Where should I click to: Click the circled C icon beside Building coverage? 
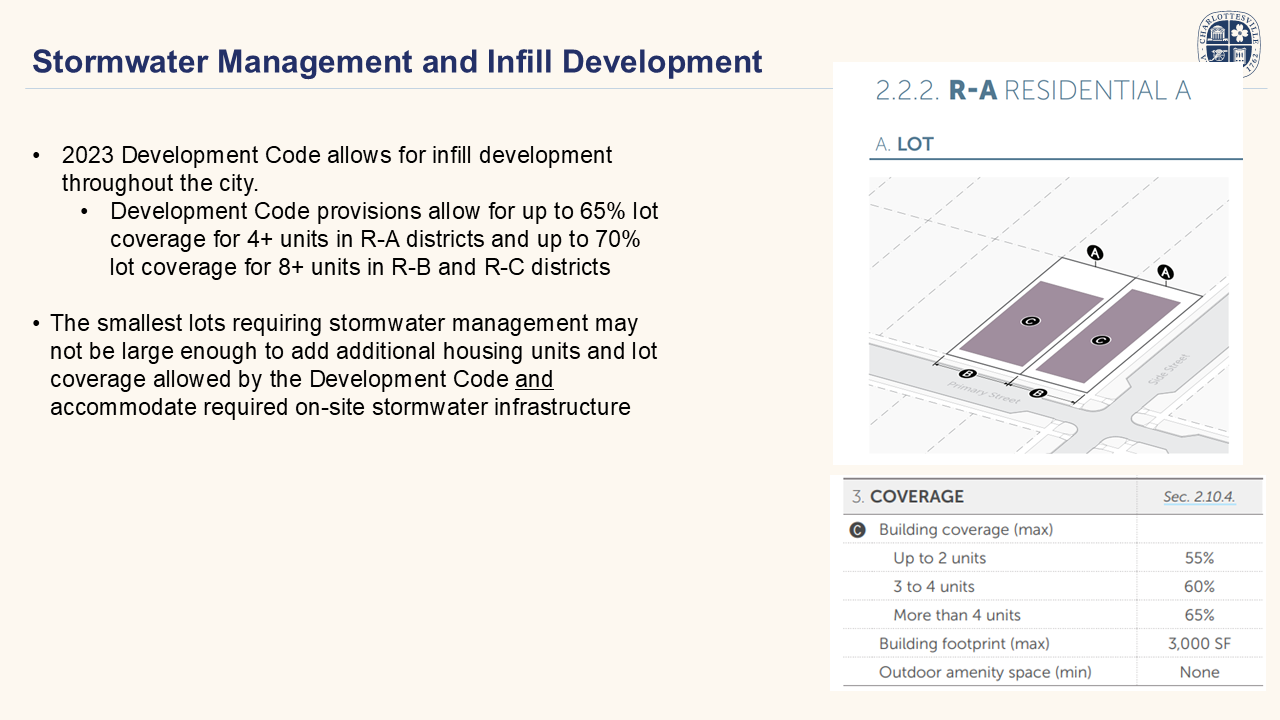(857, 530)
